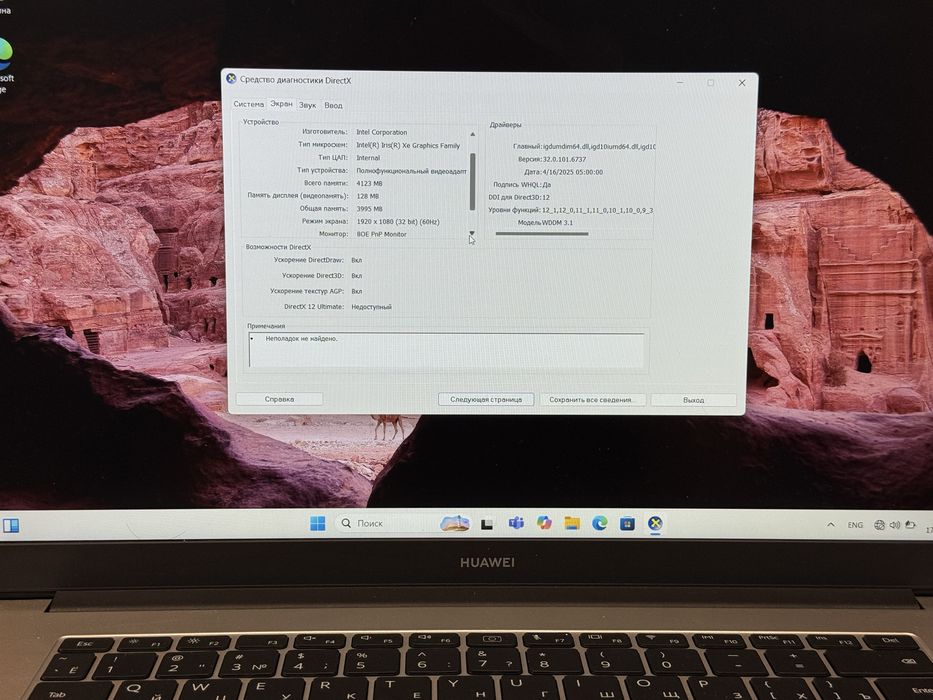
Task: Click the Неполадок не найдено note
Action: 301,339
